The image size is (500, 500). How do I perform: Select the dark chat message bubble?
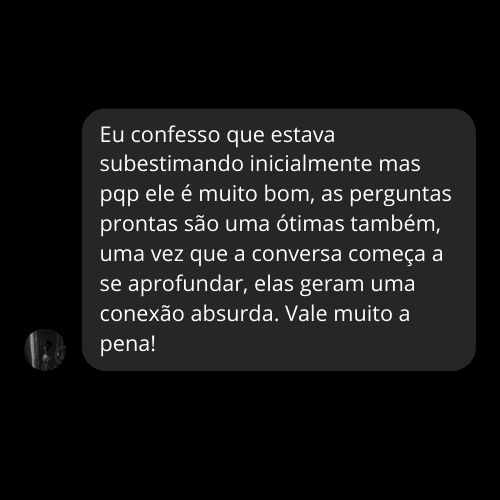pyautogui.click(x=279, y=239)
